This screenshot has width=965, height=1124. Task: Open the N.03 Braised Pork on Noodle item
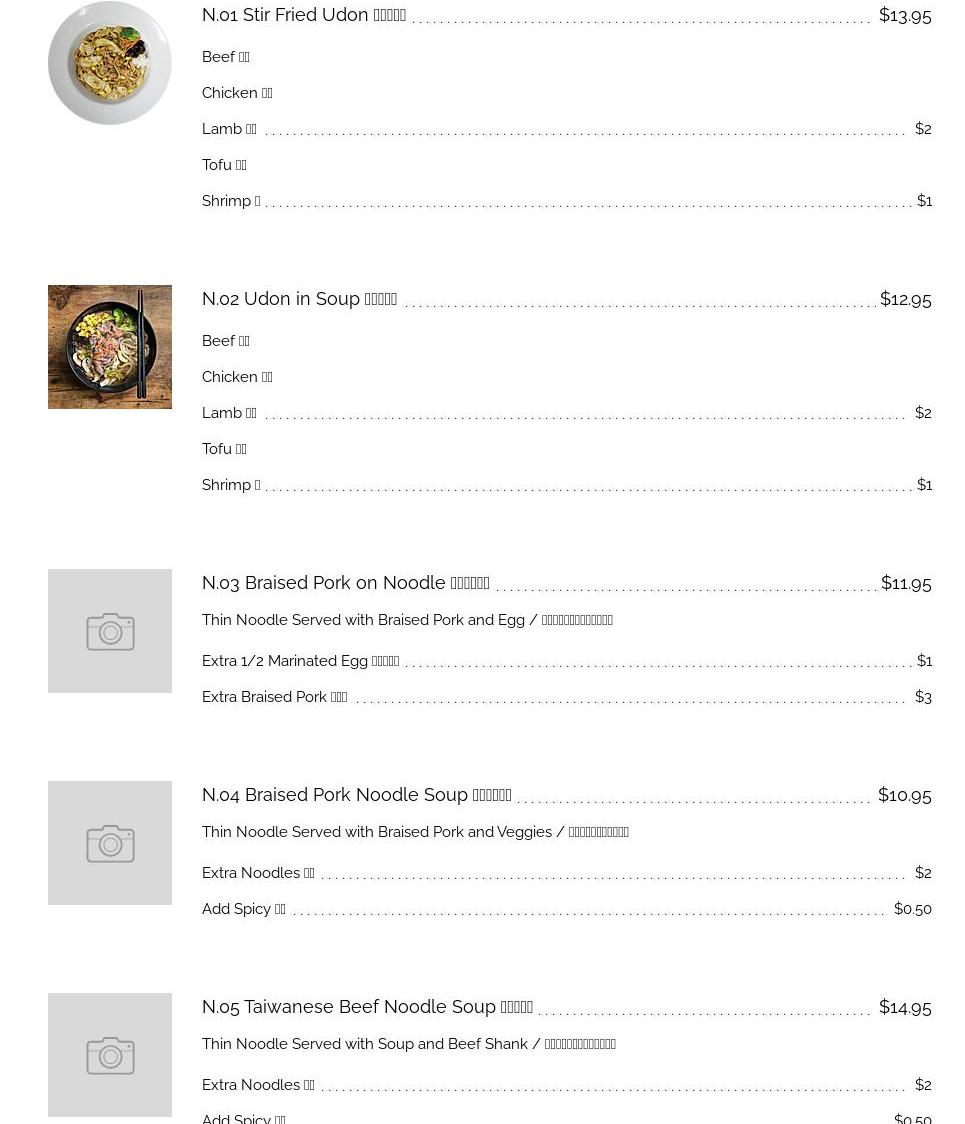pyautogui.click(x=345, y=583)
